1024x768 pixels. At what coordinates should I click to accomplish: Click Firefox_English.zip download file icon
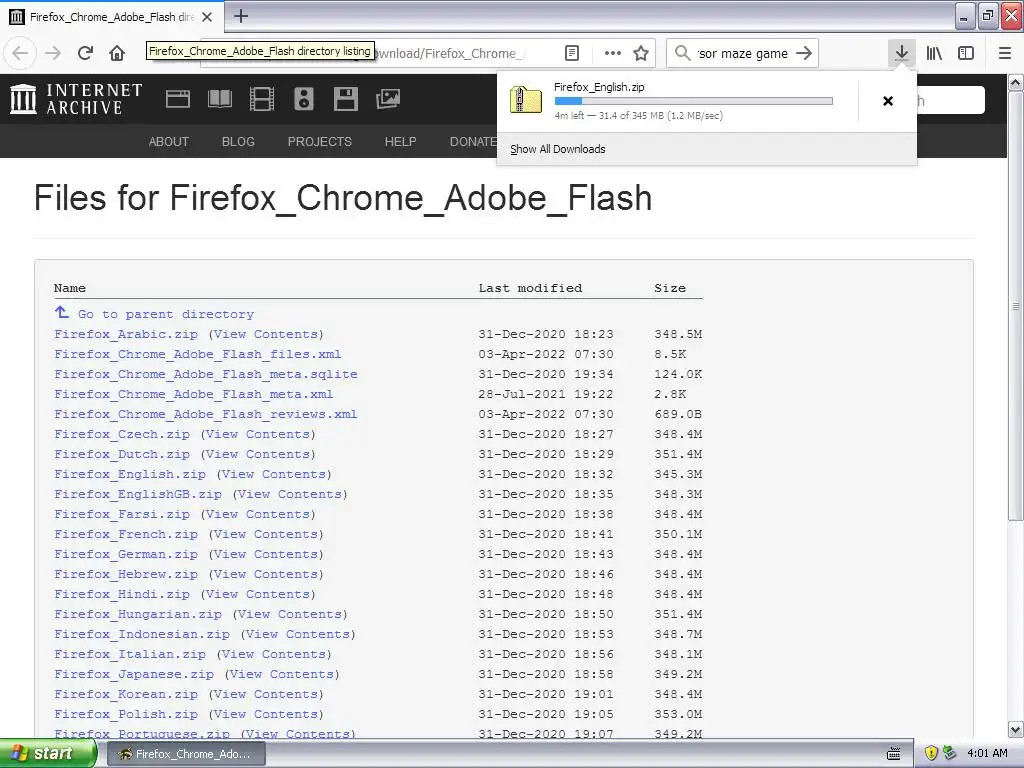526,99
